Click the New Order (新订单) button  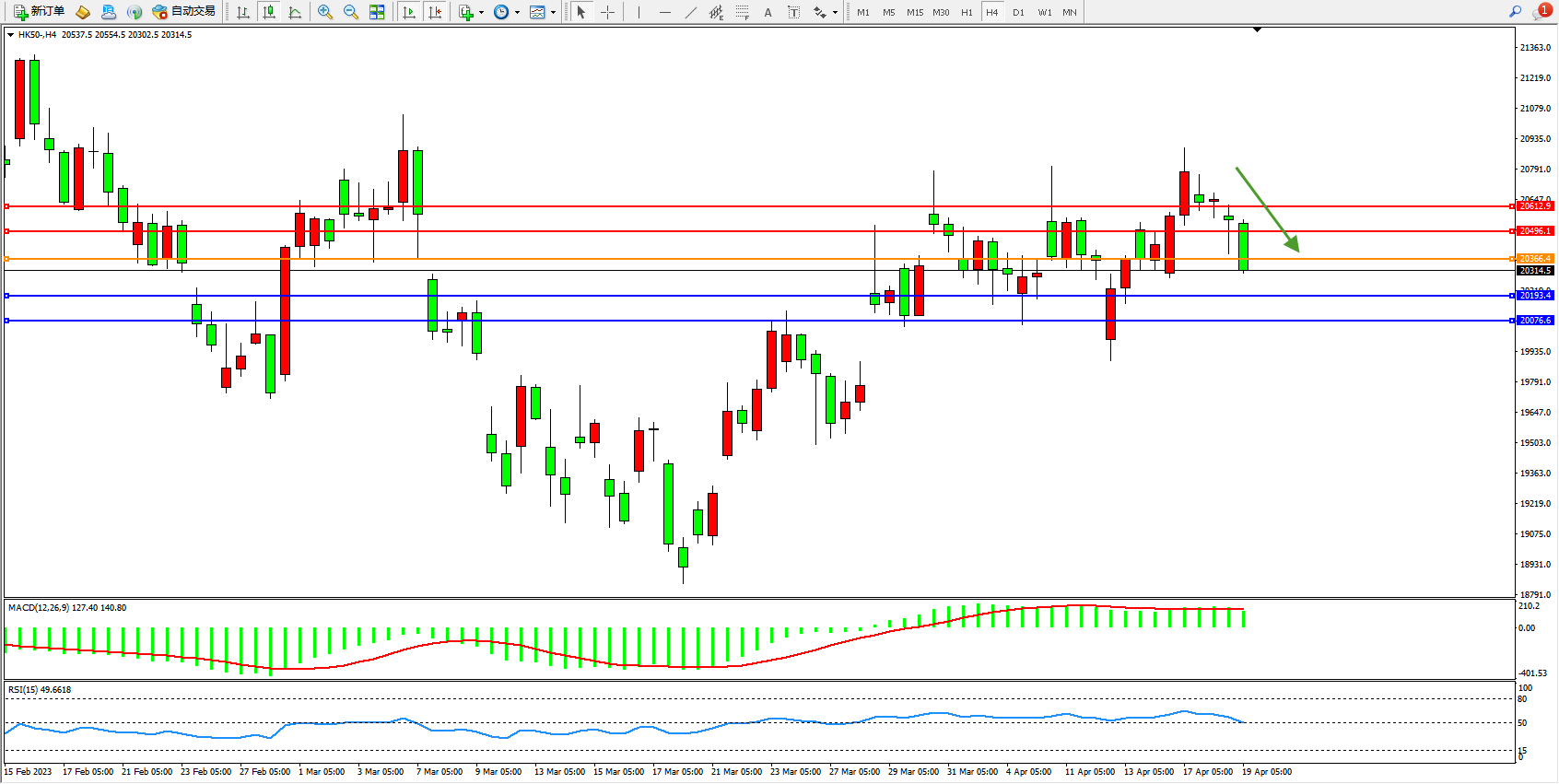pyautogui.click(x=39, y=12)
